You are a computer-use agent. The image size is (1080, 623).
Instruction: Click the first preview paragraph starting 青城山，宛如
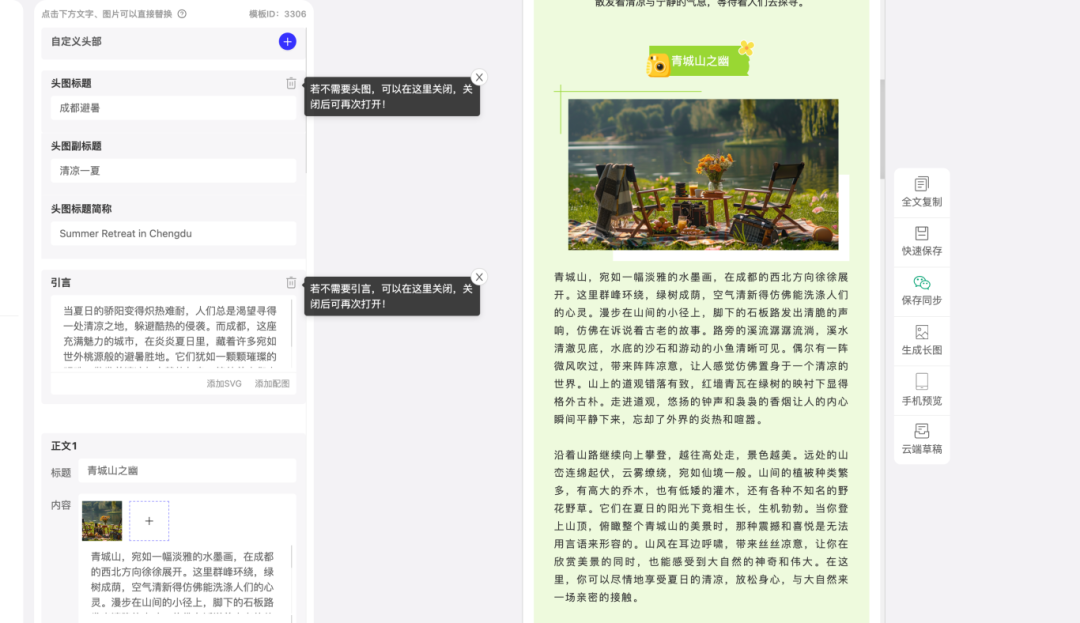[x=701, y=348]
